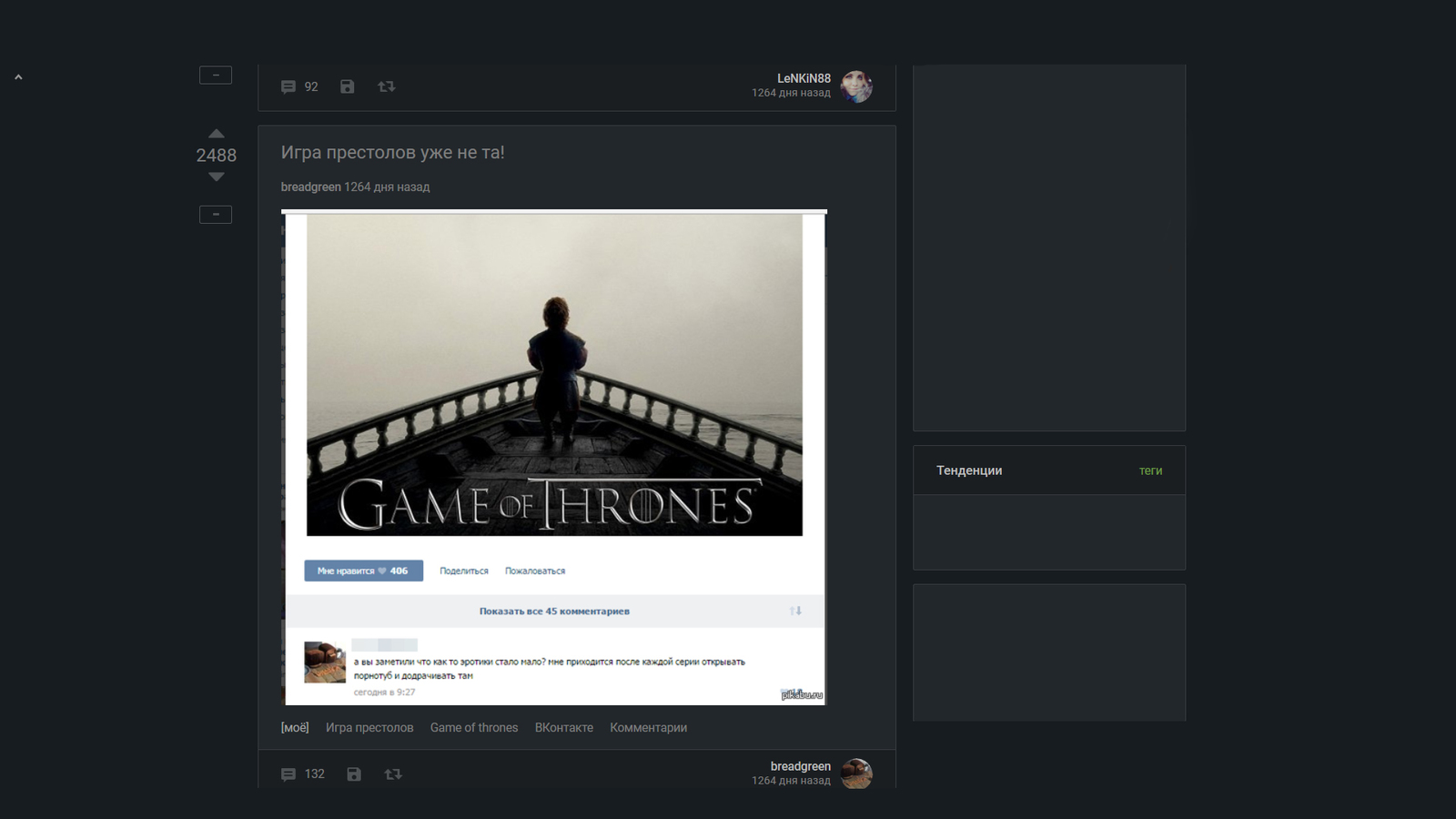Collapse the LeNKiN88 post with minus button

pyautogui.click(x=216, y=76)
